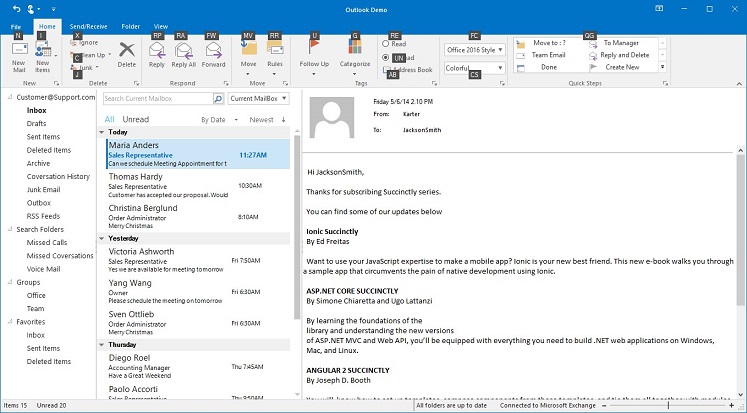
Task: Switch to the Send/Receive ribbon tab
Action: (x=88, y=27)
